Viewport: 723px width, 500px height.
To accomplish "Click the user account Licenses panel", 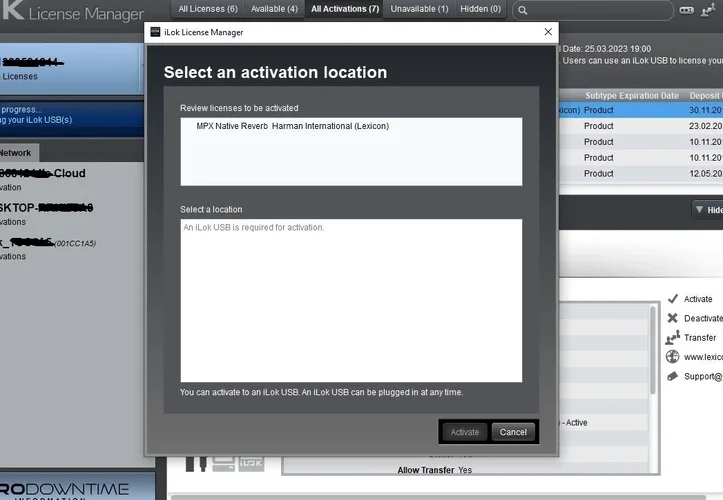I will click(x=69, y=69).
